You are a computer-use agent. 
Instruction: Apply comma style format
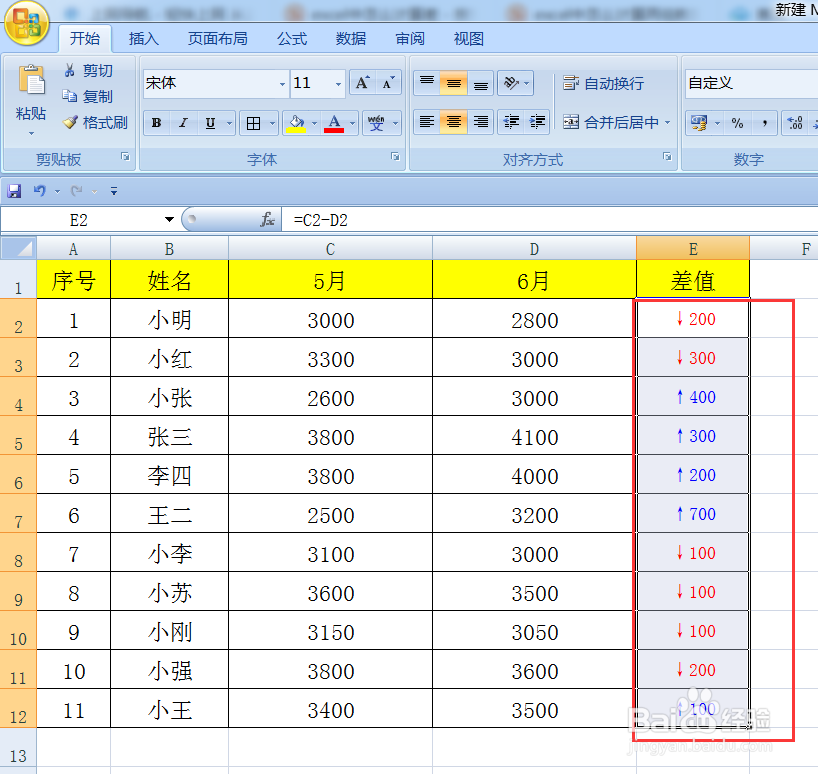pyautogui.click(x=764, y=123)
